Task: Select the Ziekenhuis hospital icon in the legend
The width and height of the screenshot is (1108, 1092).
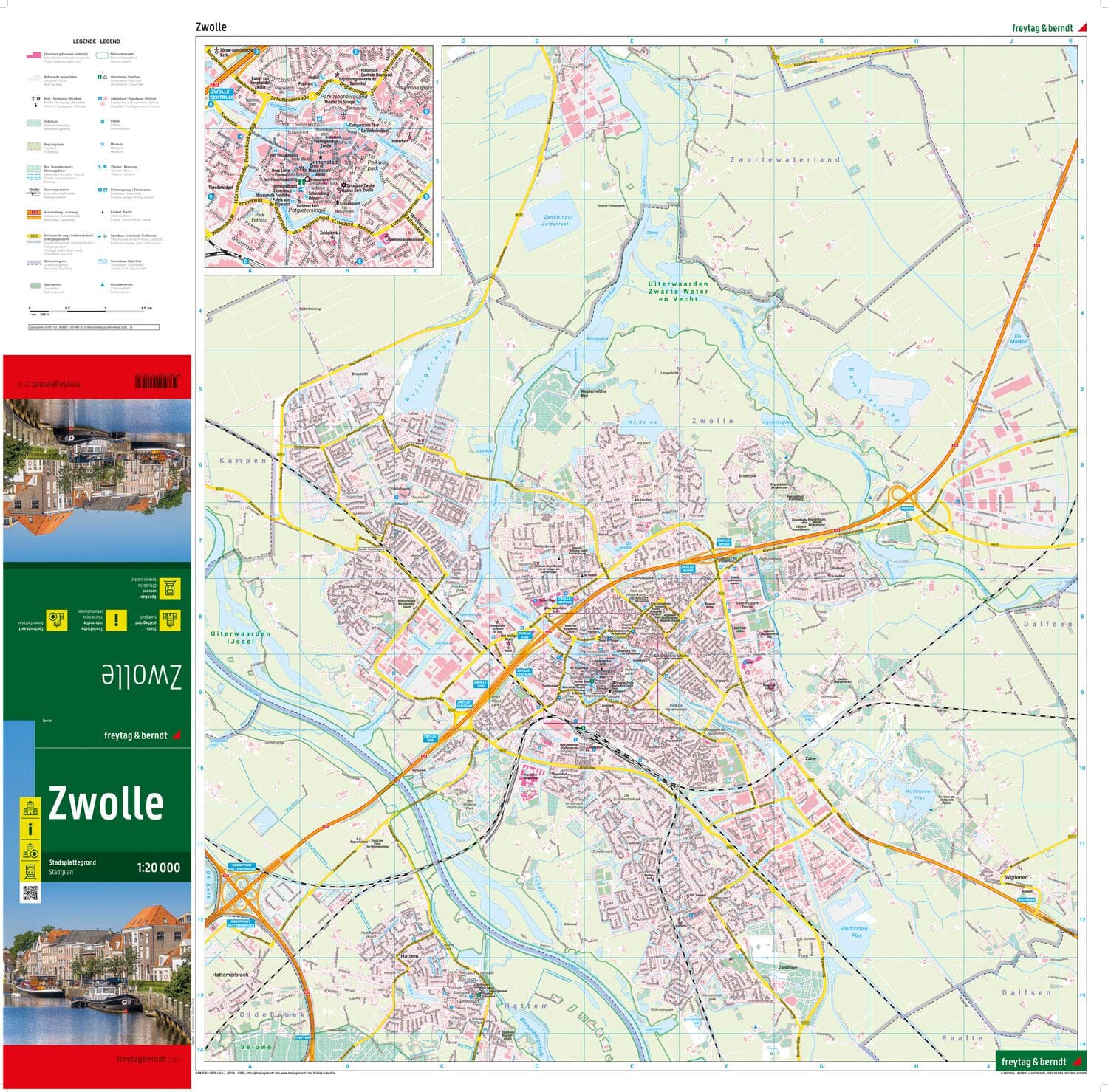Action: pos(99,99)
